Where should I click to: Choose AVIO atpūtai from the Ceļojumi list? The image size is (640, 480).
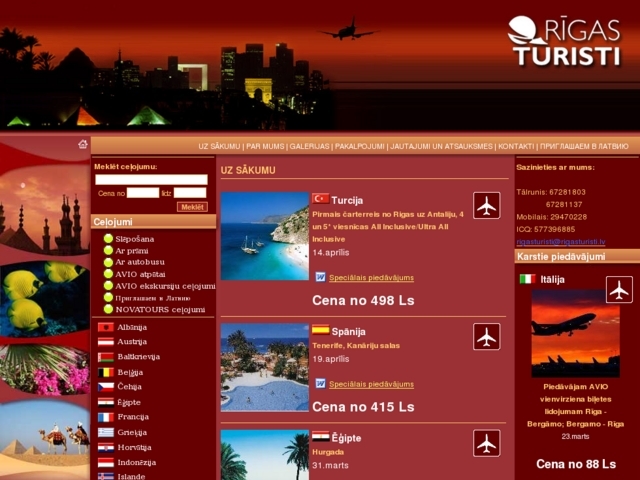pos(140,273)
